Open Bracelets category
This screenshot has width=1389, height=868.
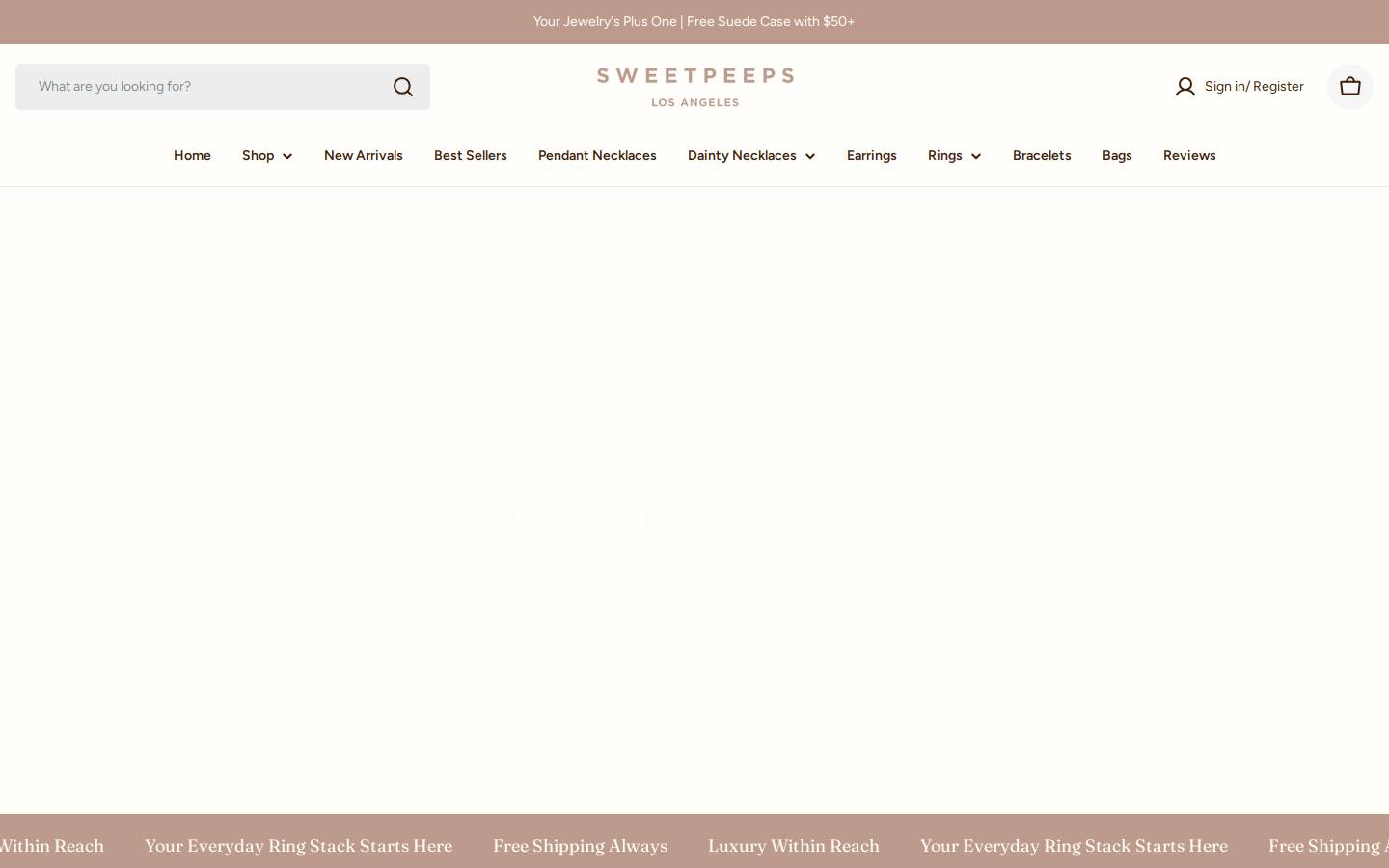coord(1042,156)
